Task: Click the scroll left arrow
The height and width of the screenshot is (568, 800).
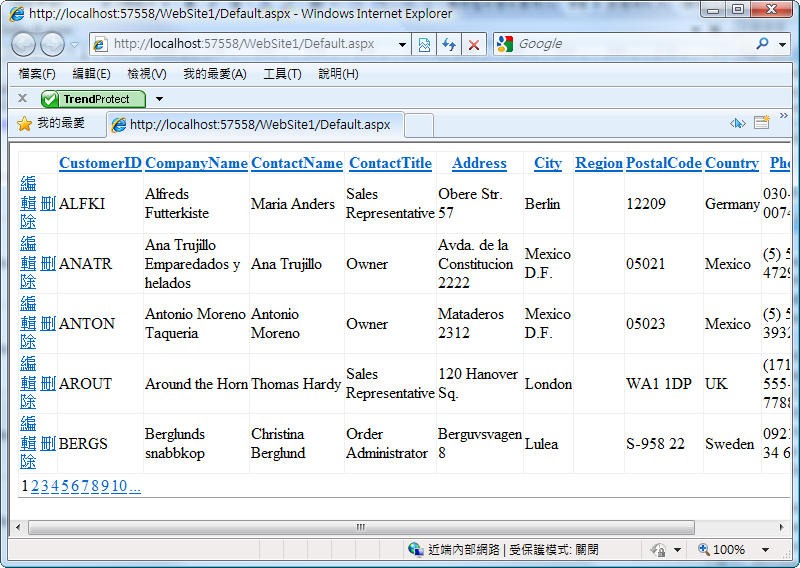Action: point(18,527)
